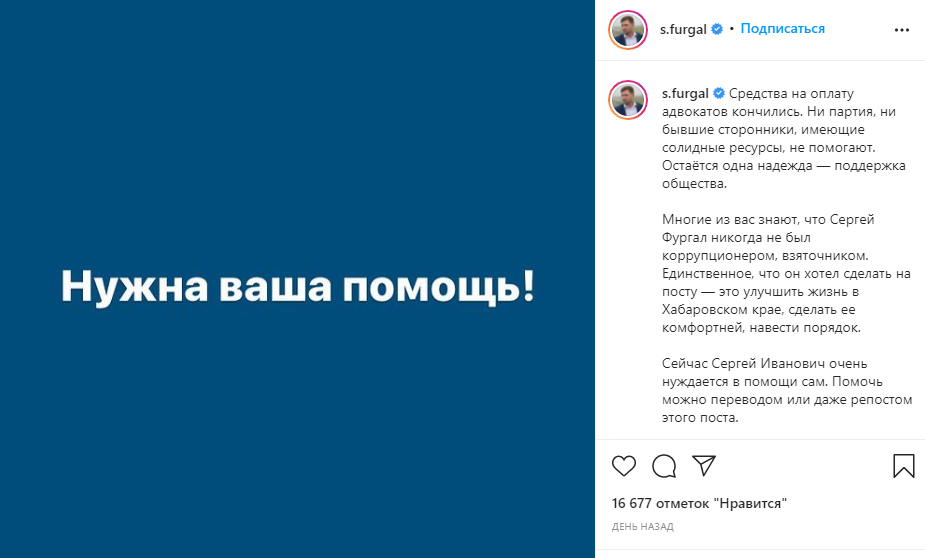Screen dimensions: 925x558
Task: Open the three-dot more options menu
Action: click(x=902, y=30)
